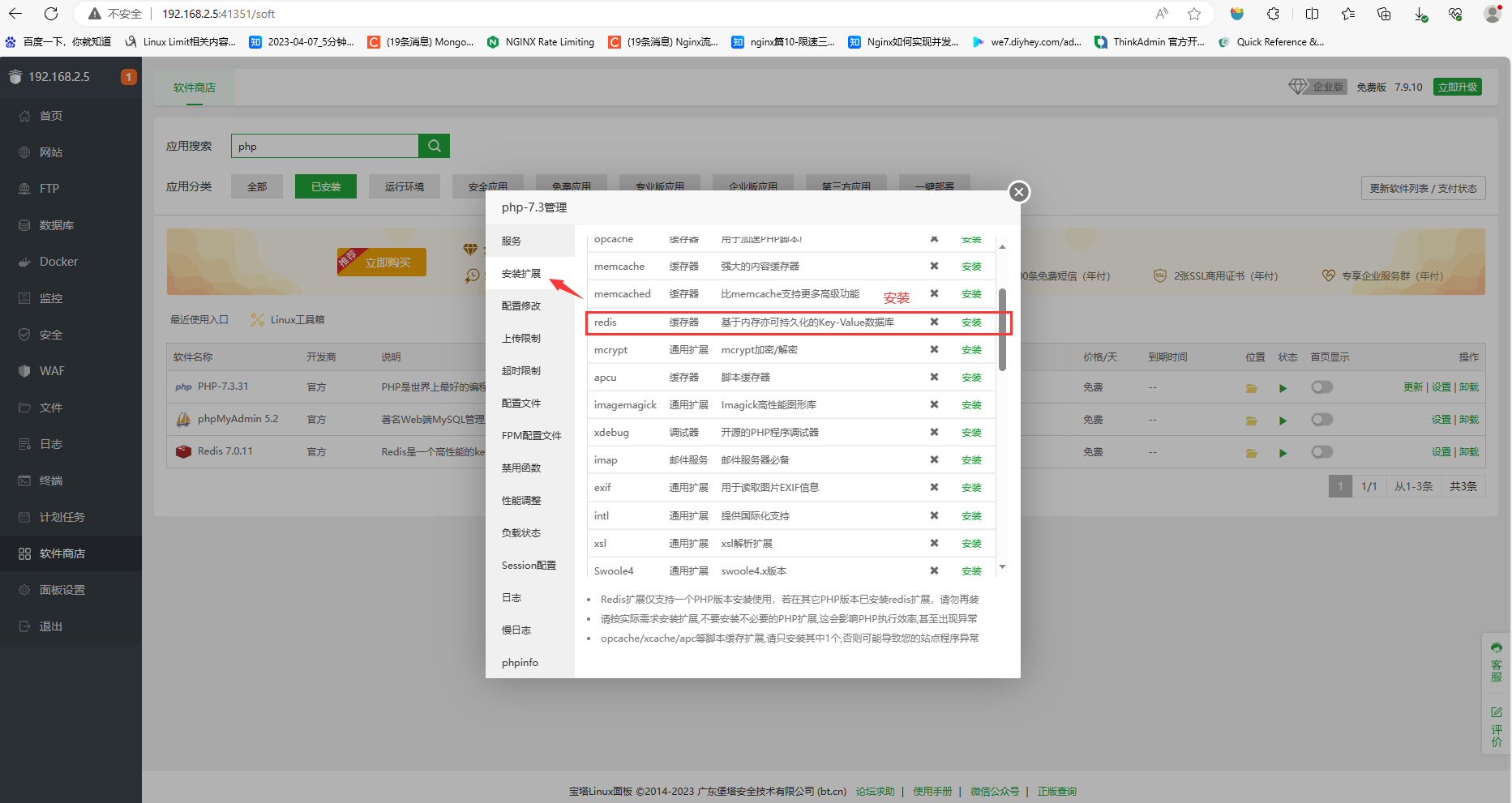Click redis extension status cross icon
The height and width of the screenshot is (803, 1512).
pos(934,322)
